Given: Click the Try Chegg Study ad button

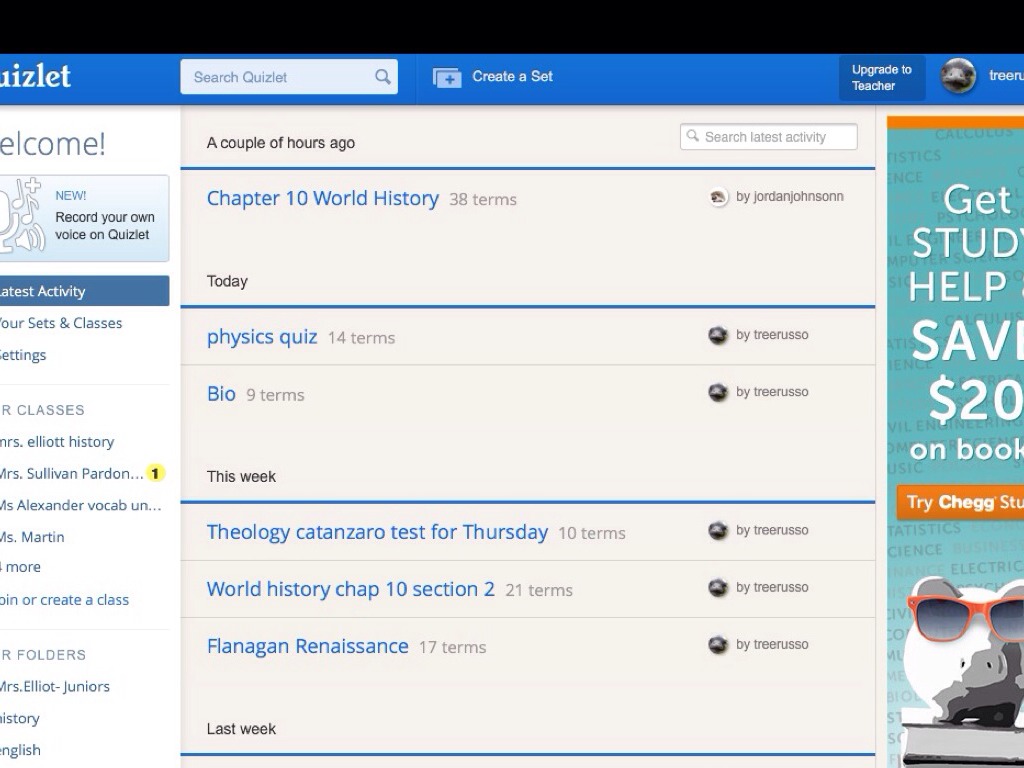Looking at the screenshot, I should point(960,502).
